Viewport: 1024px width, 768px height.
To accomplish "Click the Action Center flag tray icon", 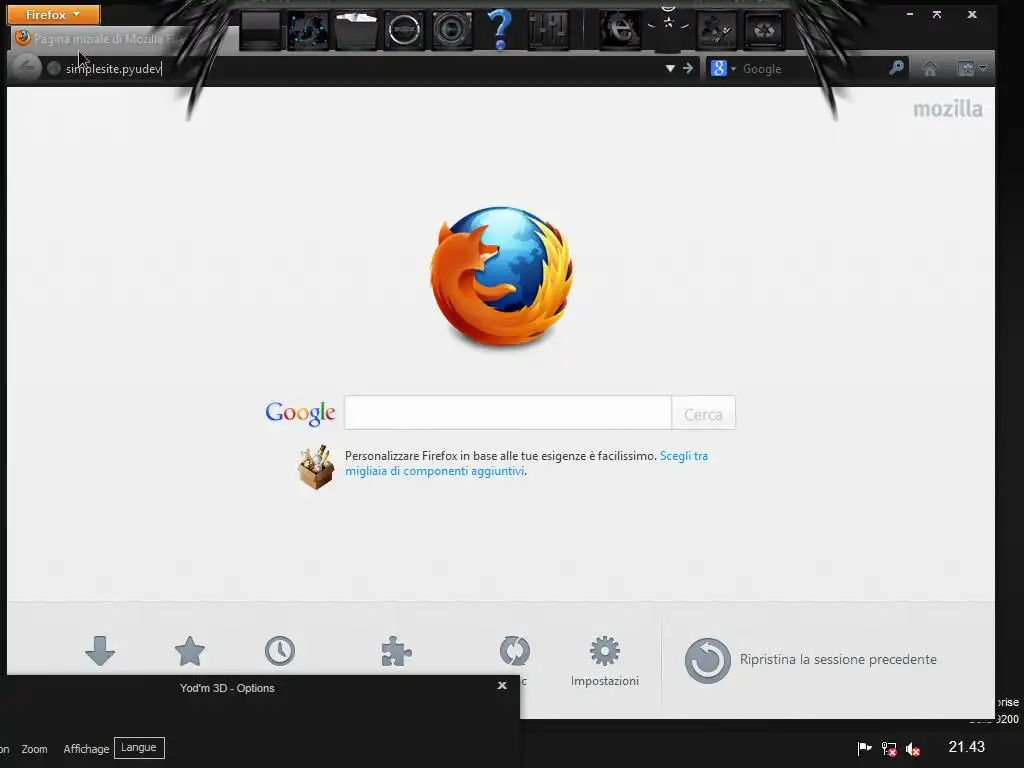I will pyautogui.click(x=864, y=748).
